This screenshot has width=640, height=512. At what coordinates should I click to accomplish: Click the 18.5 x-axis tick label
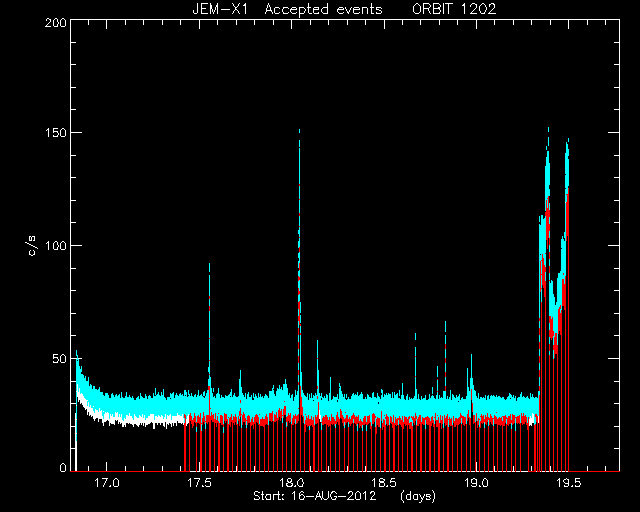pos(384,483)
